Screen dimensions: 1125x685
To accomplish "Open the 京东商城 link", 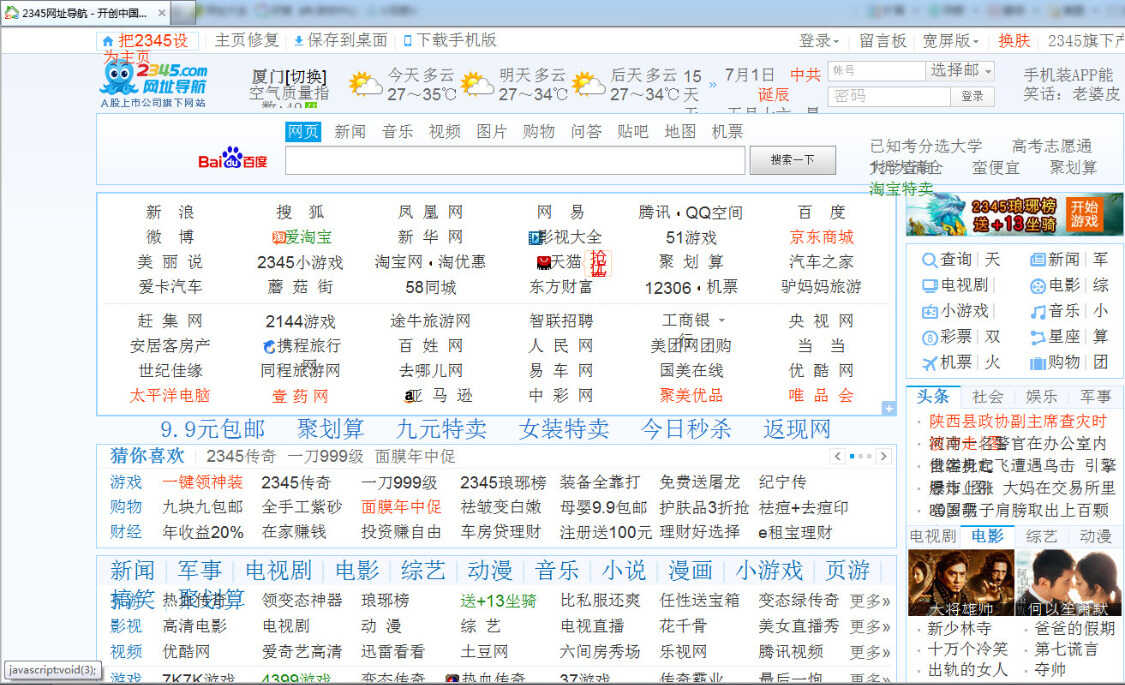I will tap(822, 237).
